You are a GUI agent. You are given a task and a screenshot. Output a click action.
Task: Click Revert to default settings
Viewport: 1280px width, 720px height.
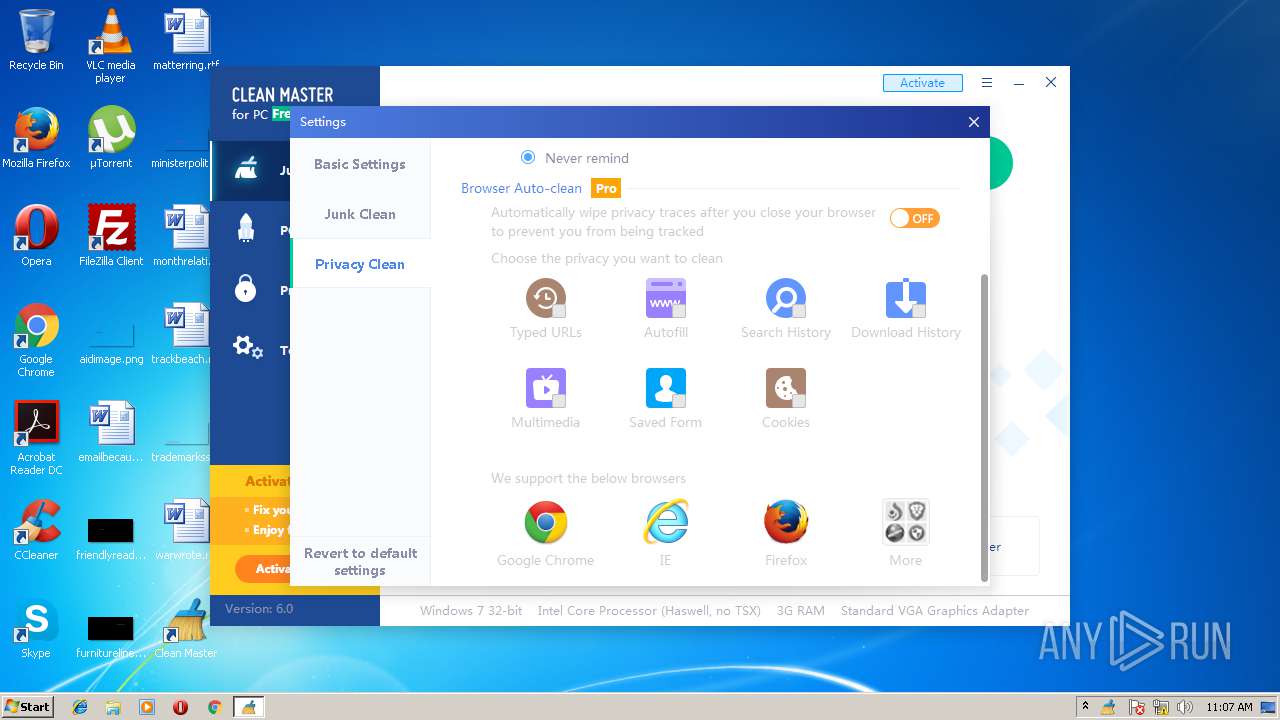tap(360, 562)
